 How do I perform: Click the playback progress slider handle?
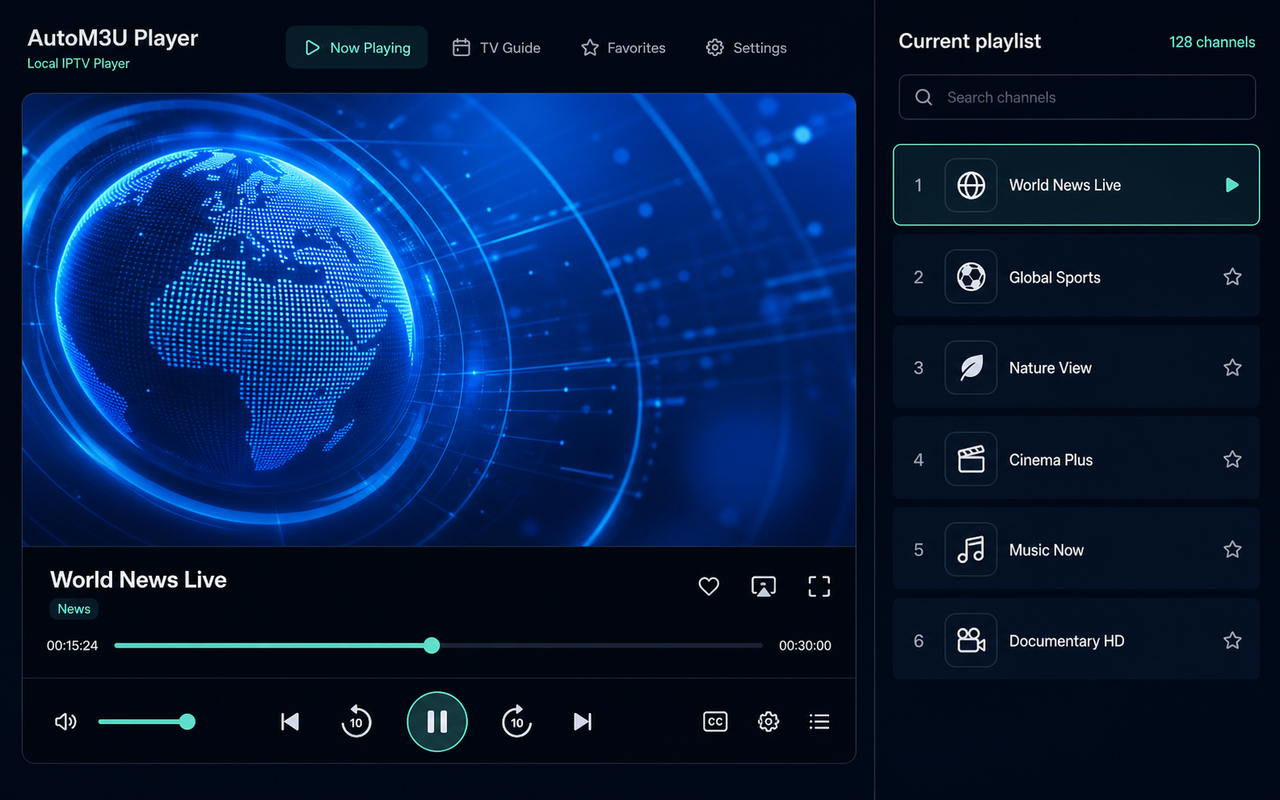[431, 645]
